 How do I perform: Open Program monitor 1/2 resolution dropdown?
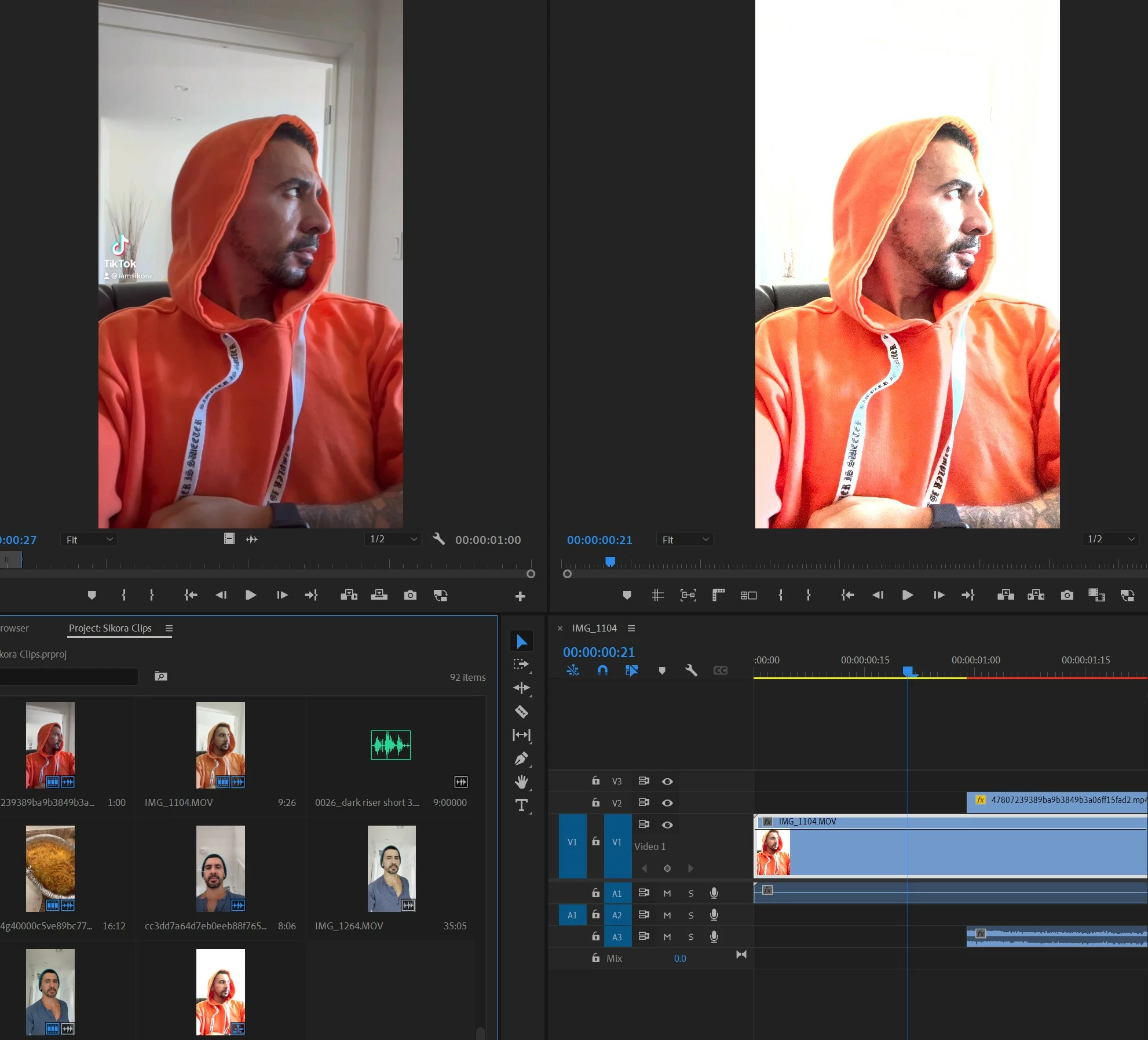[x=1110, y=539]
